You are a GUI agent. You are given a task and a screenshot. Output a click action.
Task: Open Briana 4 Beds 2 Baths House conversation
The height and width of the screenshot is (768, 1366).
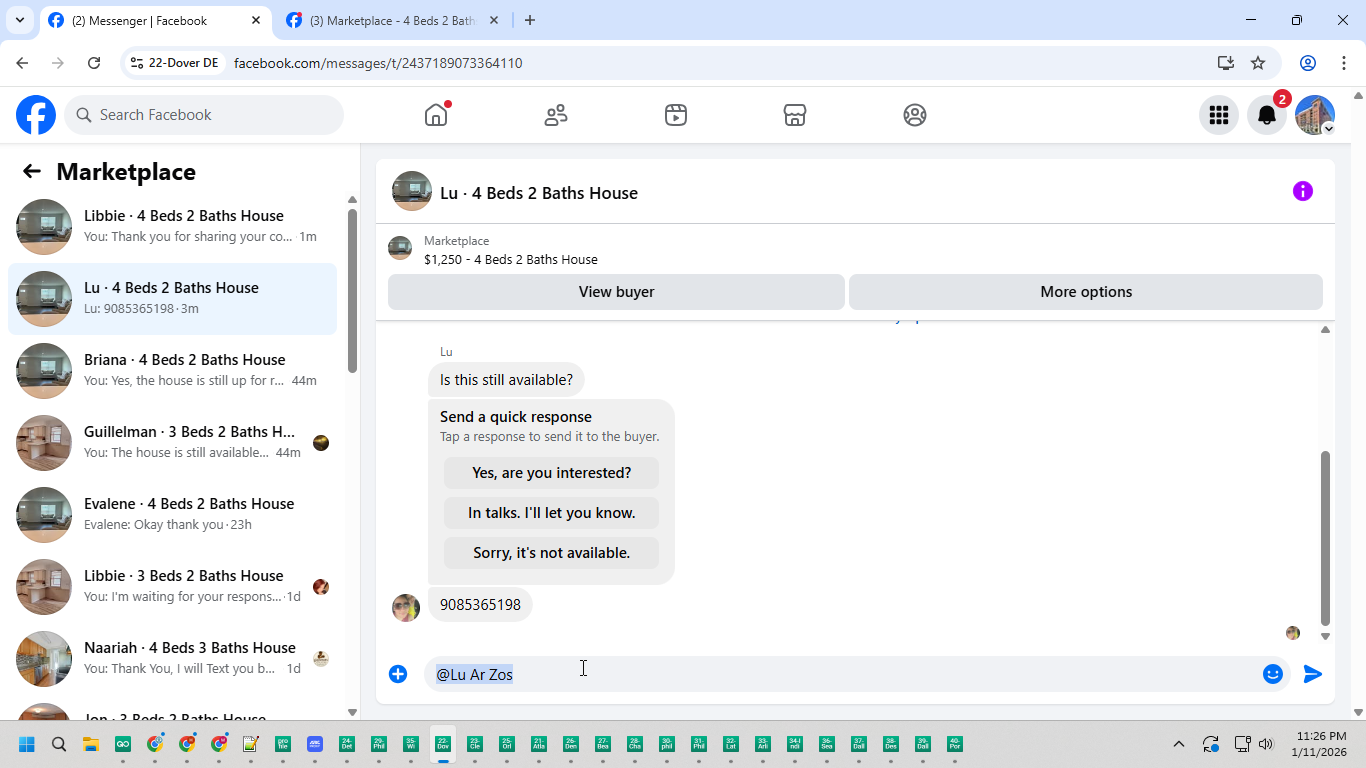pos(173,371)
